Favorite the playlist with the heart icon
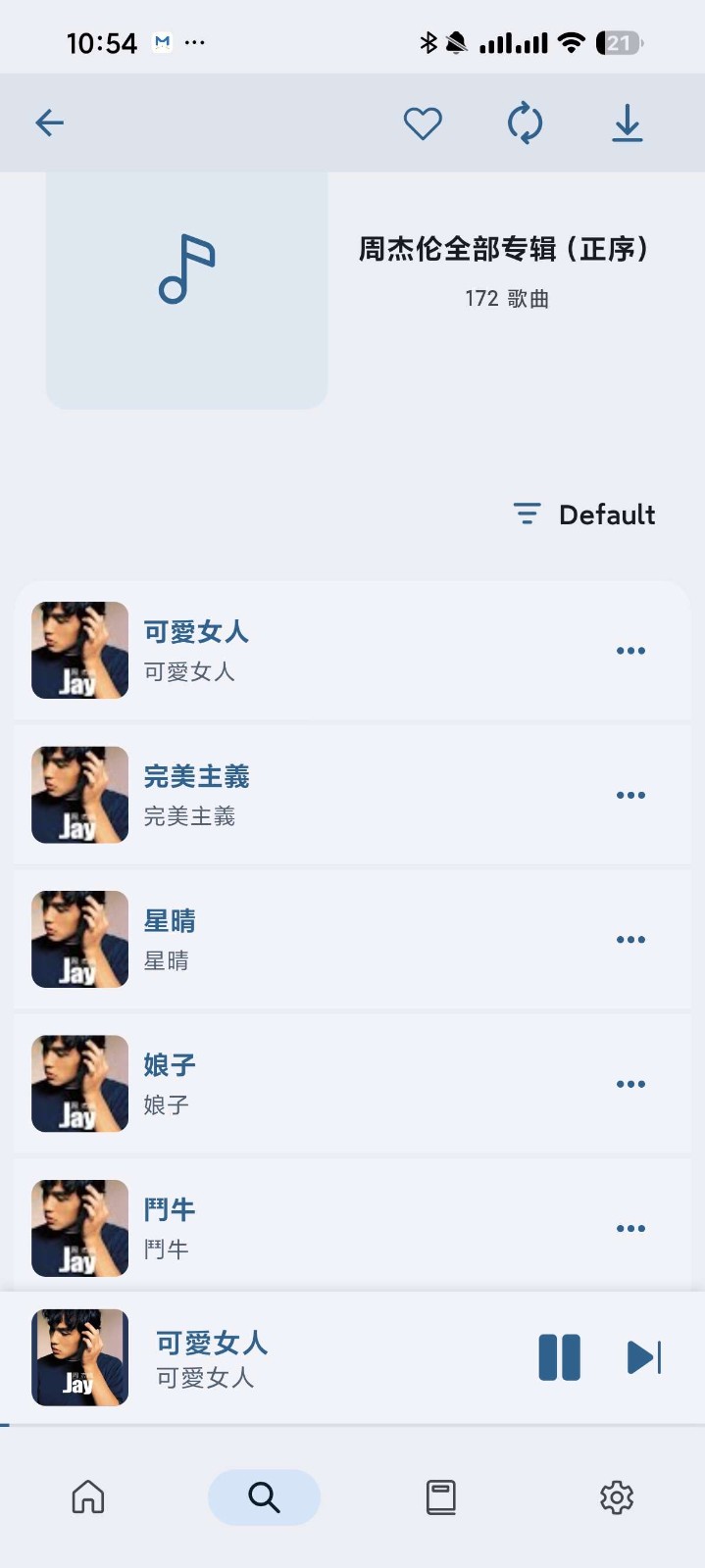This screenshot has width=705, height=1568. 423,122
